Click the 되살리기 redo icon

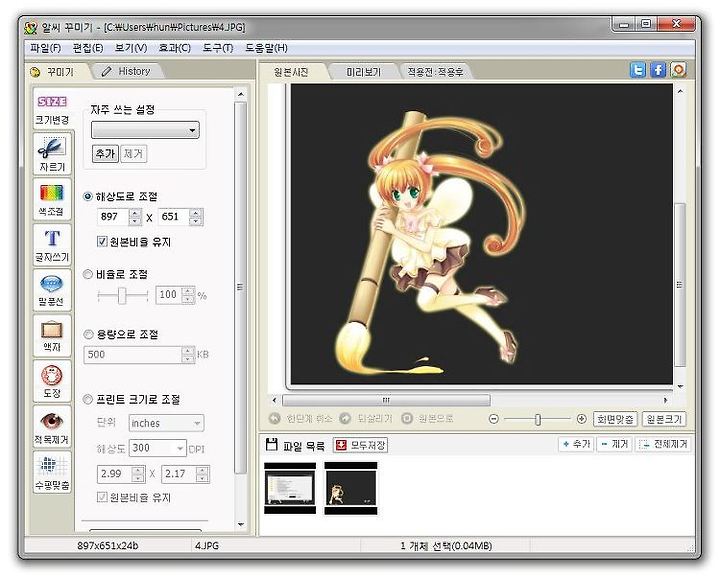pos(345,419)
